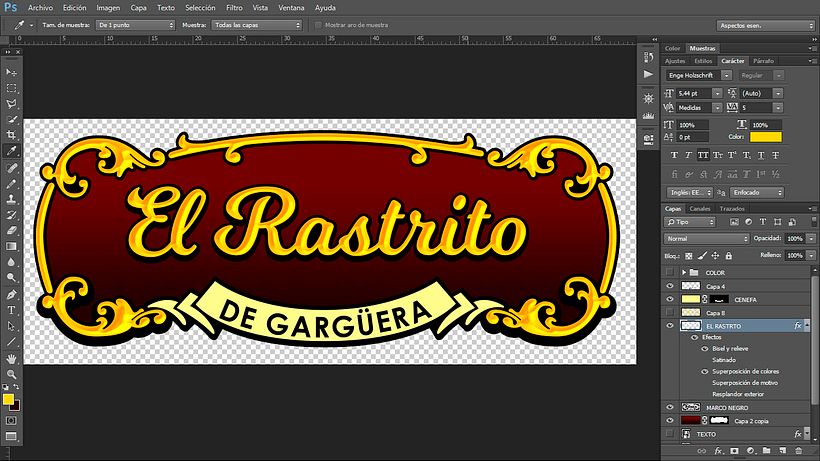Open 'Aspectos esen.' workspace dropdown
820x461 pixels.
pos(766,26)
